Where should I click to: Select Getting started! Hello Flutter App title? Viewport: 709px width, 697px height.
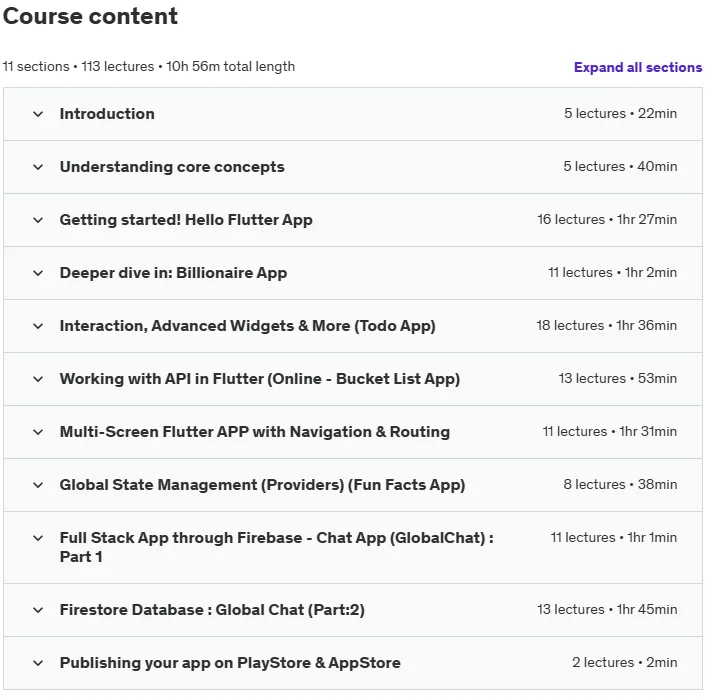(x=186, y=220)
